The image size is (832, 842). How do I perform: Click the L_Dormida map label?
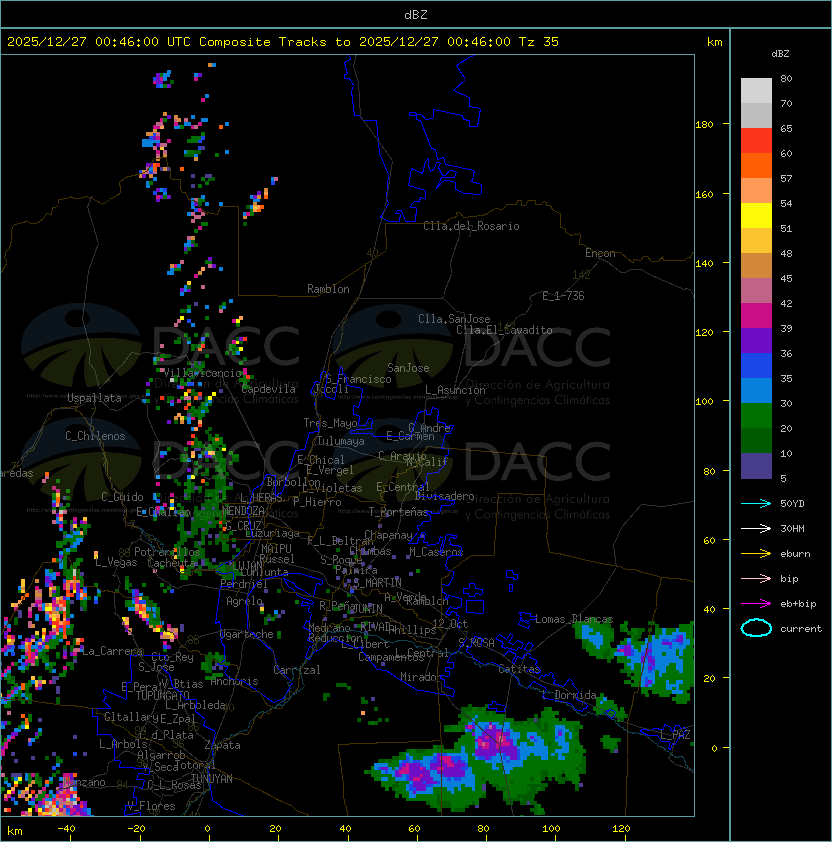pyautogui.click(x=569, y=695)
